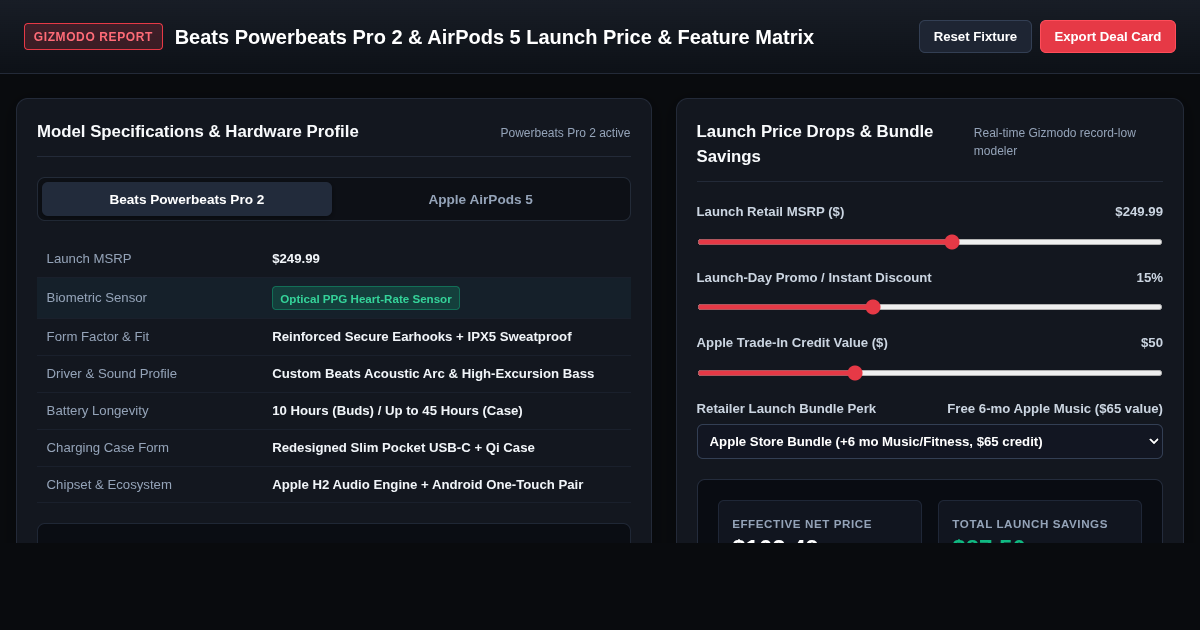Image resolution: width=1200 pixels, height=630 pixels.
Task: Click the Apple Trade-In Credit Value ($) label
Action: click(792, 343)
